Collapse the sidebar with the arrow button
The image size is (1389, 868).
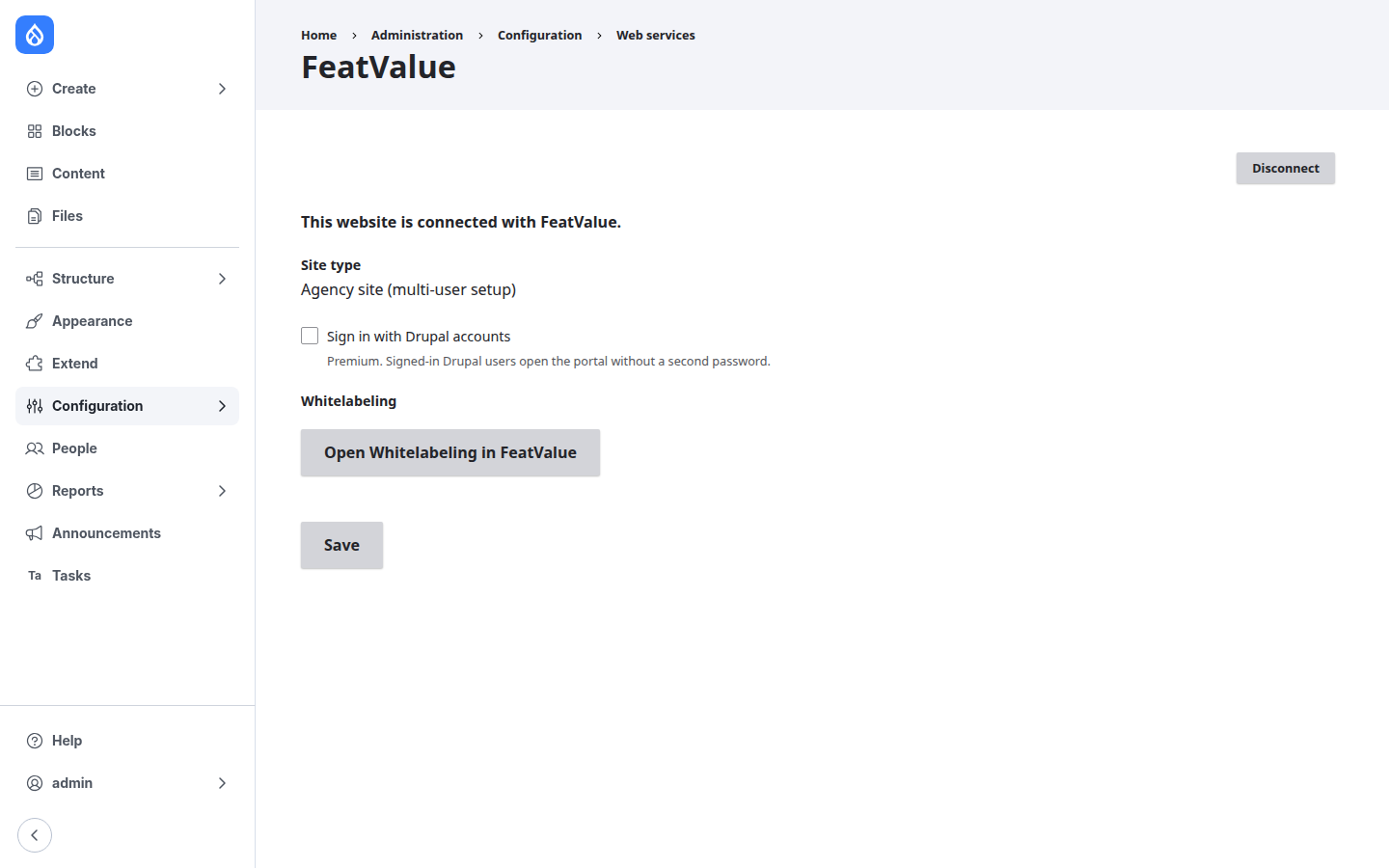[35, 835]
